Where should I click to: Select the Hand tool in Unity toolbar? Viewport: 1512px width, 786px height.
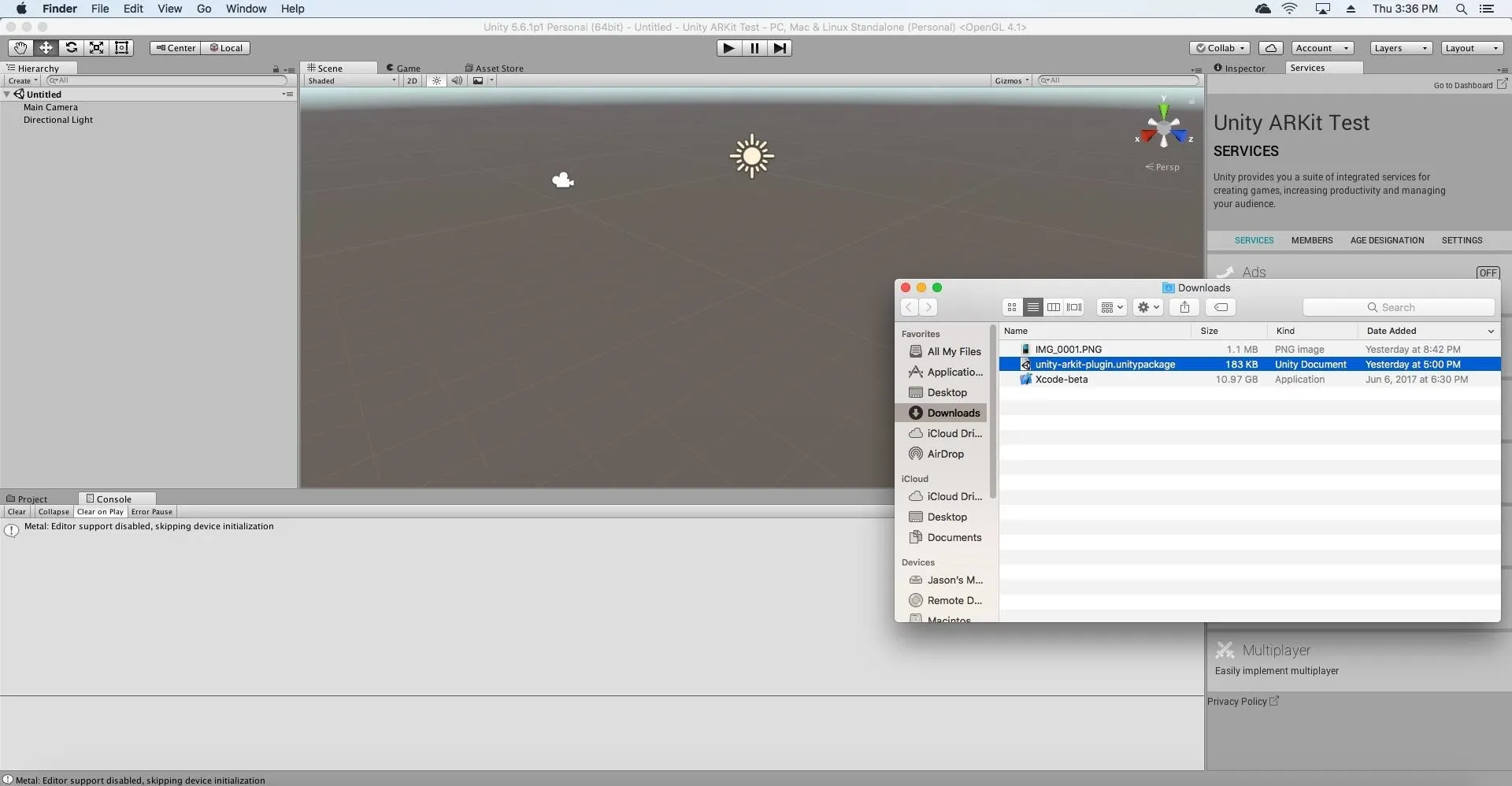[x=20, y=48]
